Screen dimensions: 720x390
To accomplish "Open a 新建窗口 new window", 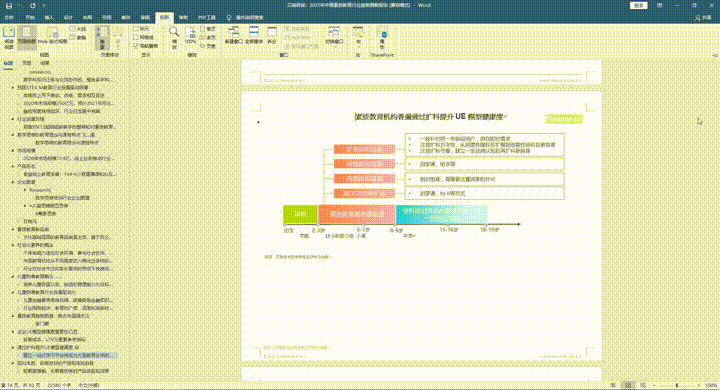I will pos(234,35).
